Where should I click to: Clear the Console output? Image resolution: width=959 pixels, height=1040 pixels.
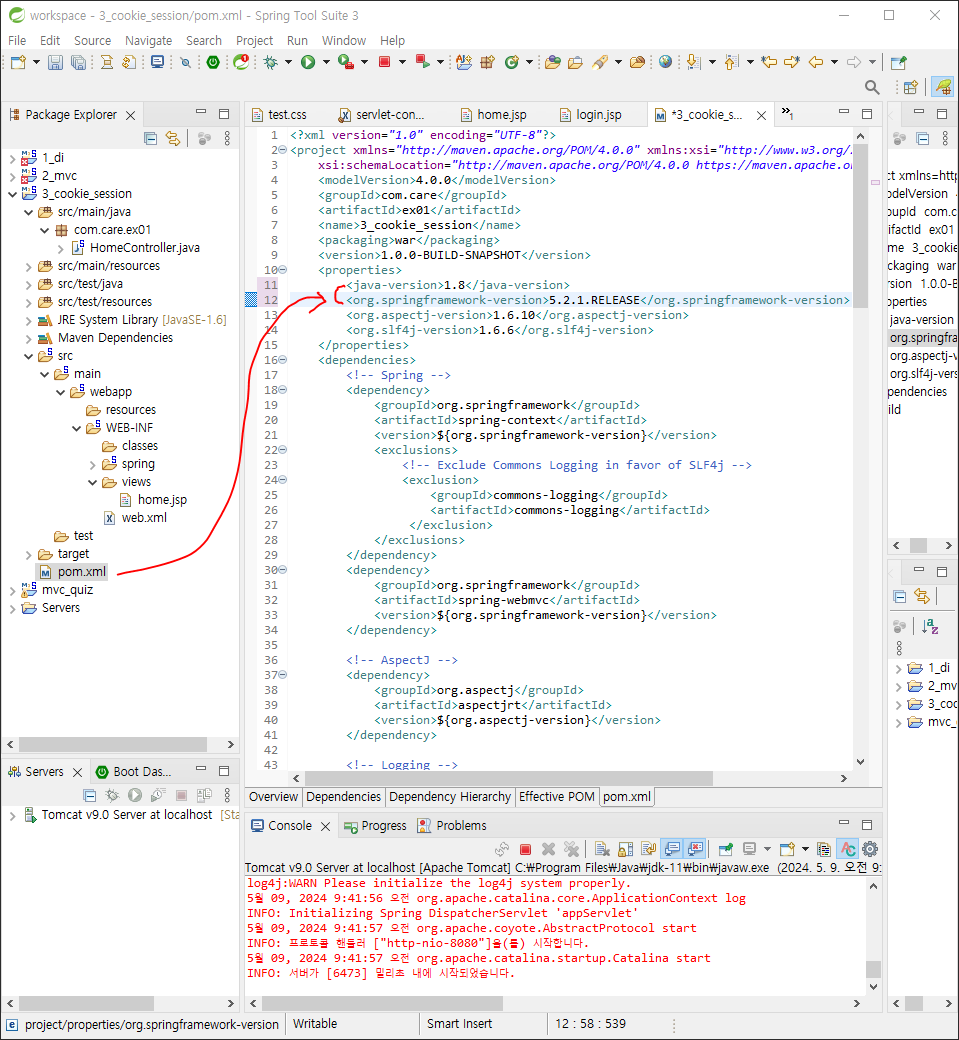click(x=602, y=849)
